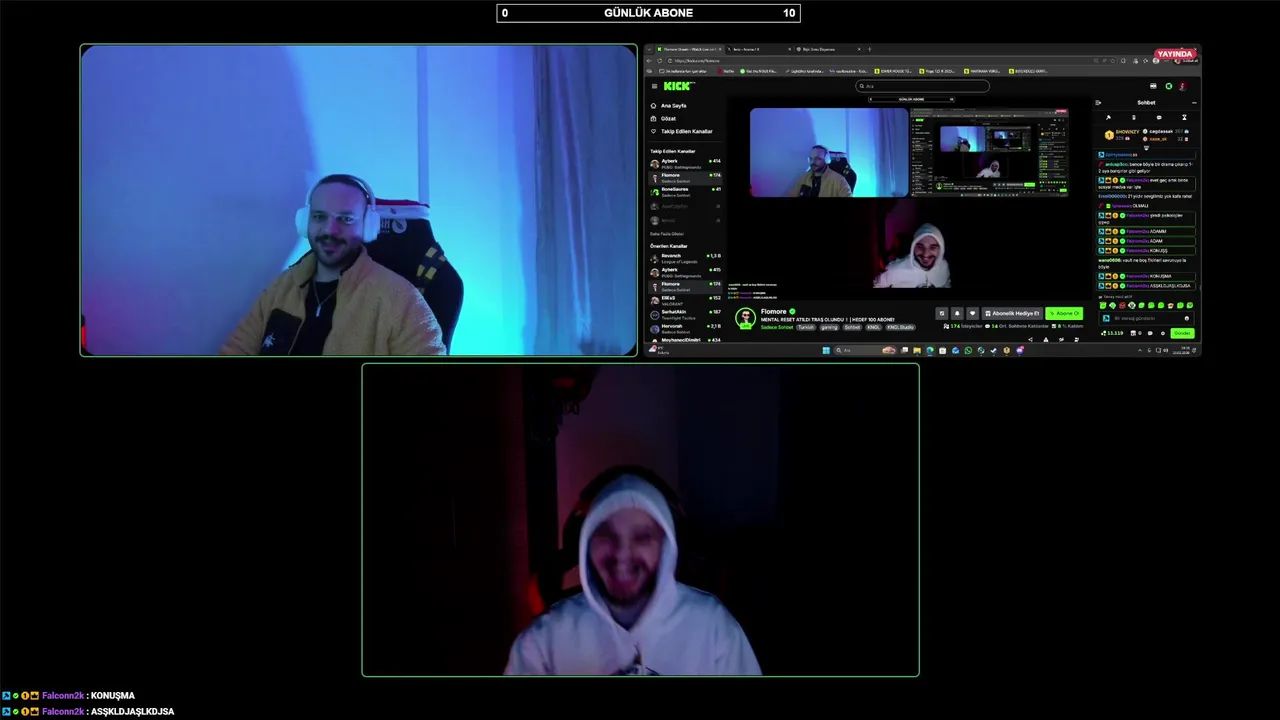This screenshot has height=720, width=1280.
Task: Click the square icon left of the bell
Action: click(942, 313)
